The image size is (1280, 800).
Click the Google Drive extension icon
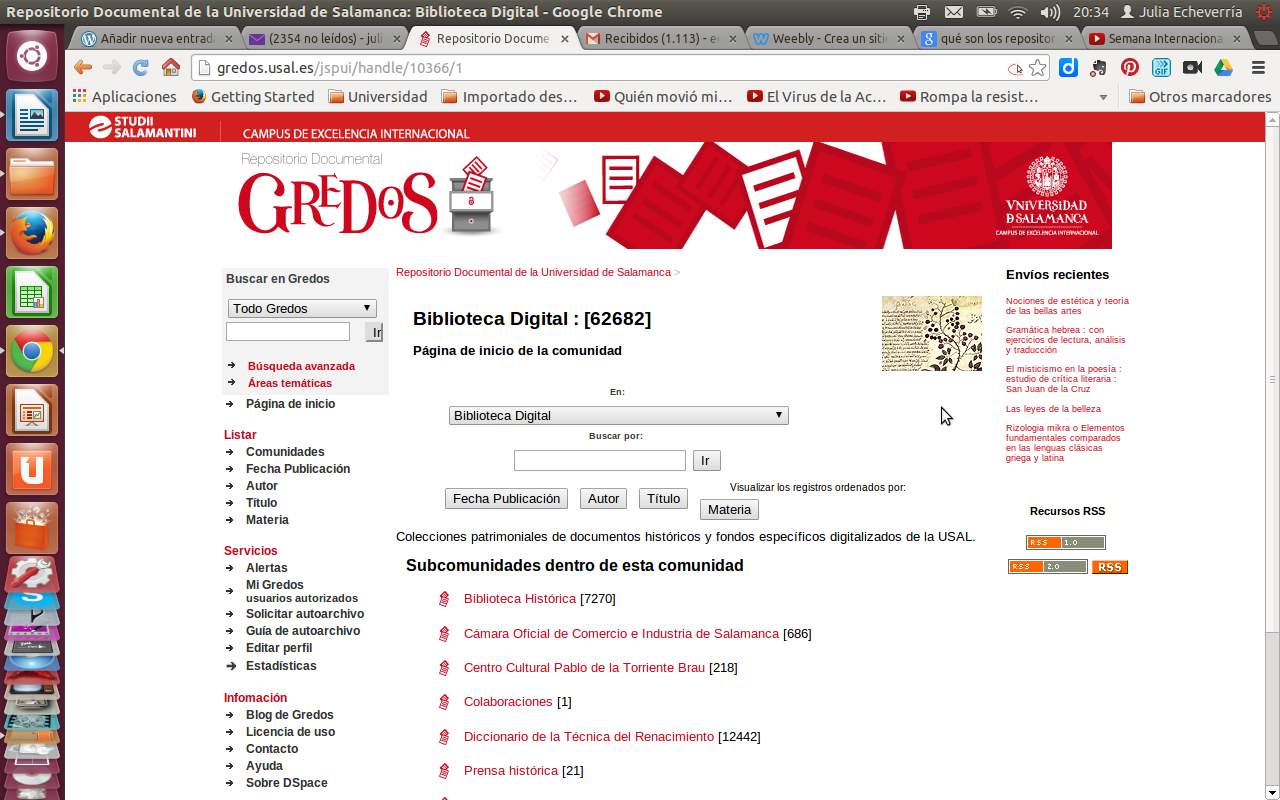pos(1223,68)
